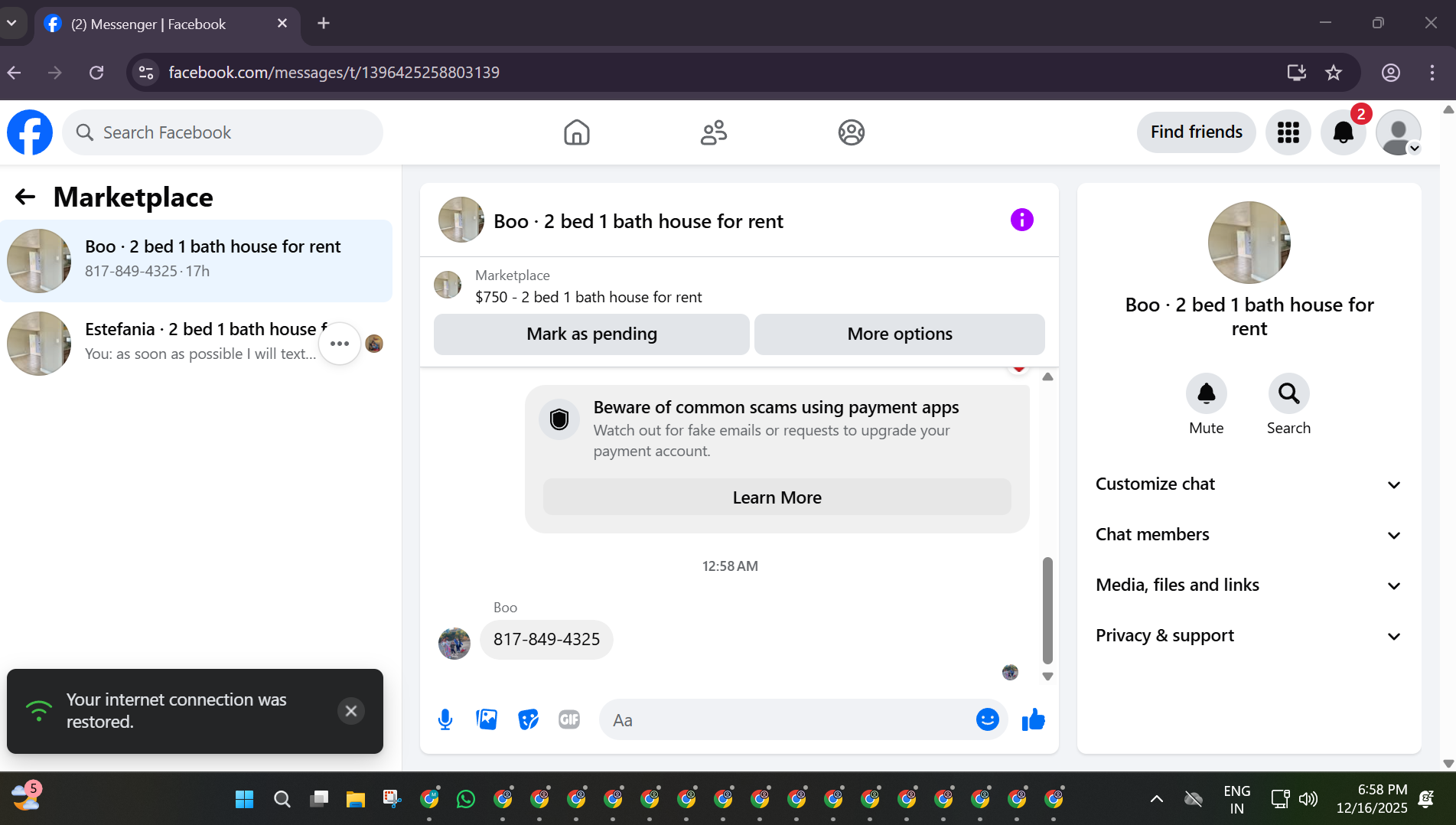Open the Boo house for rent conversation

[x=196, y=261]
